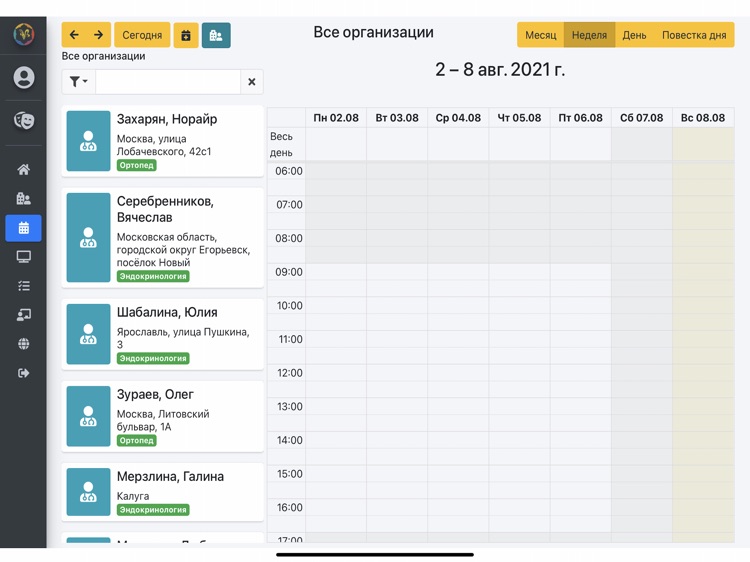Click the doctor search input field
Screen dimensions: 750x562
click(168, 82)
